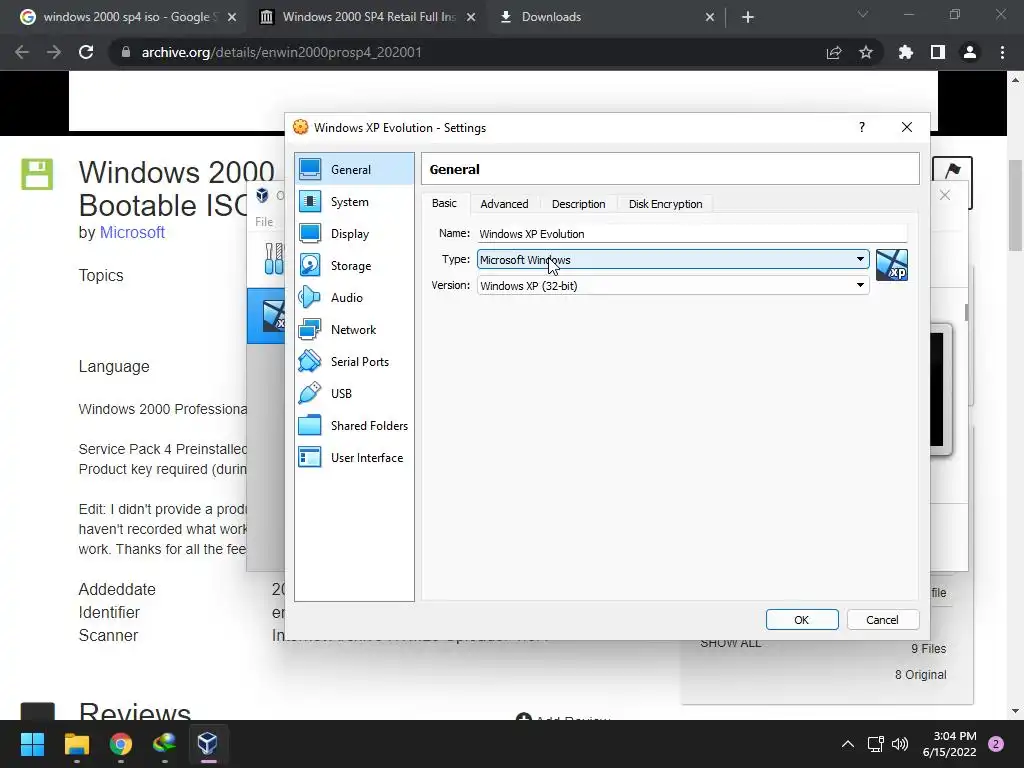Viewport: 1024px width, 768px height.
Task: Open the USB settings category
Action: pos(354,394)
